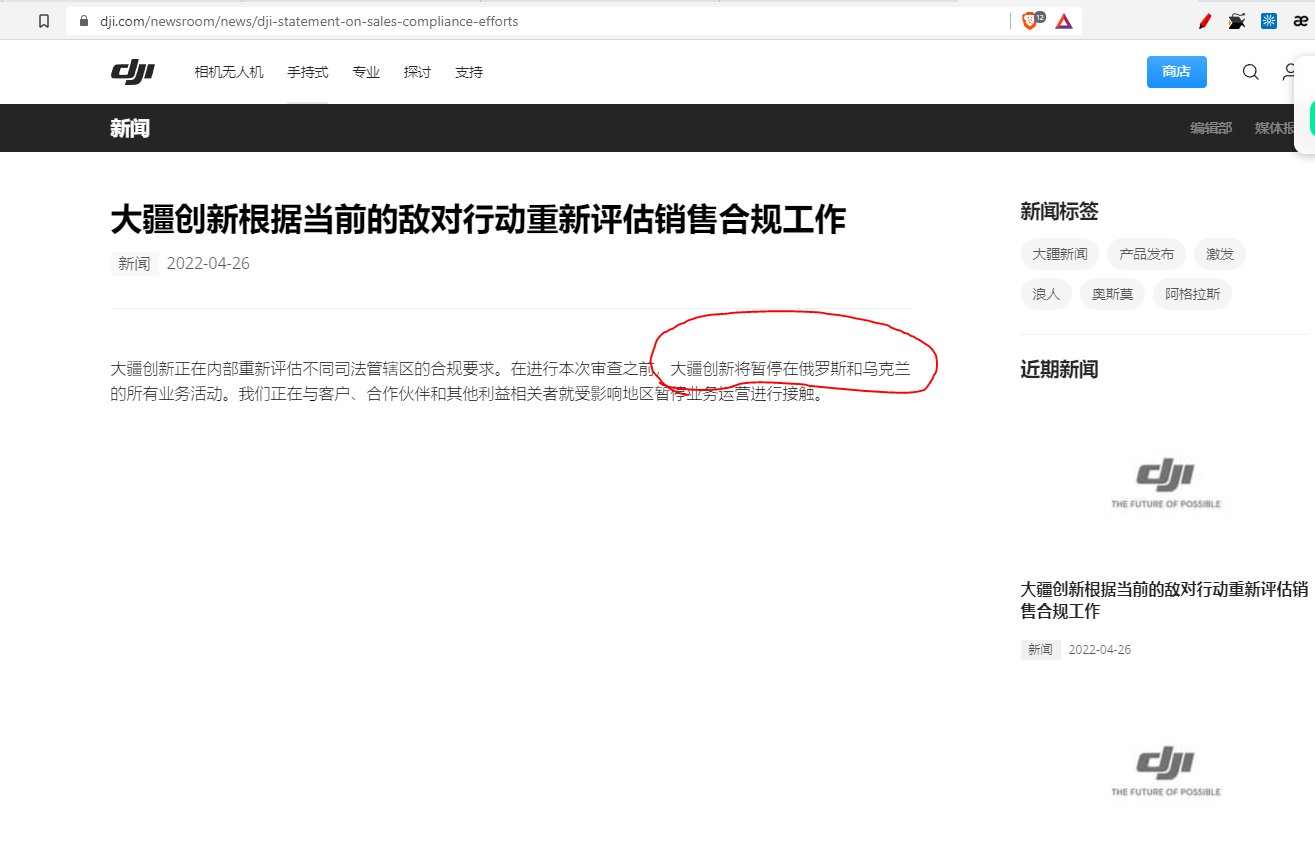1315x841 pixels.
Task: Click the 近期新闻 heading
Action: point(1059,369)
